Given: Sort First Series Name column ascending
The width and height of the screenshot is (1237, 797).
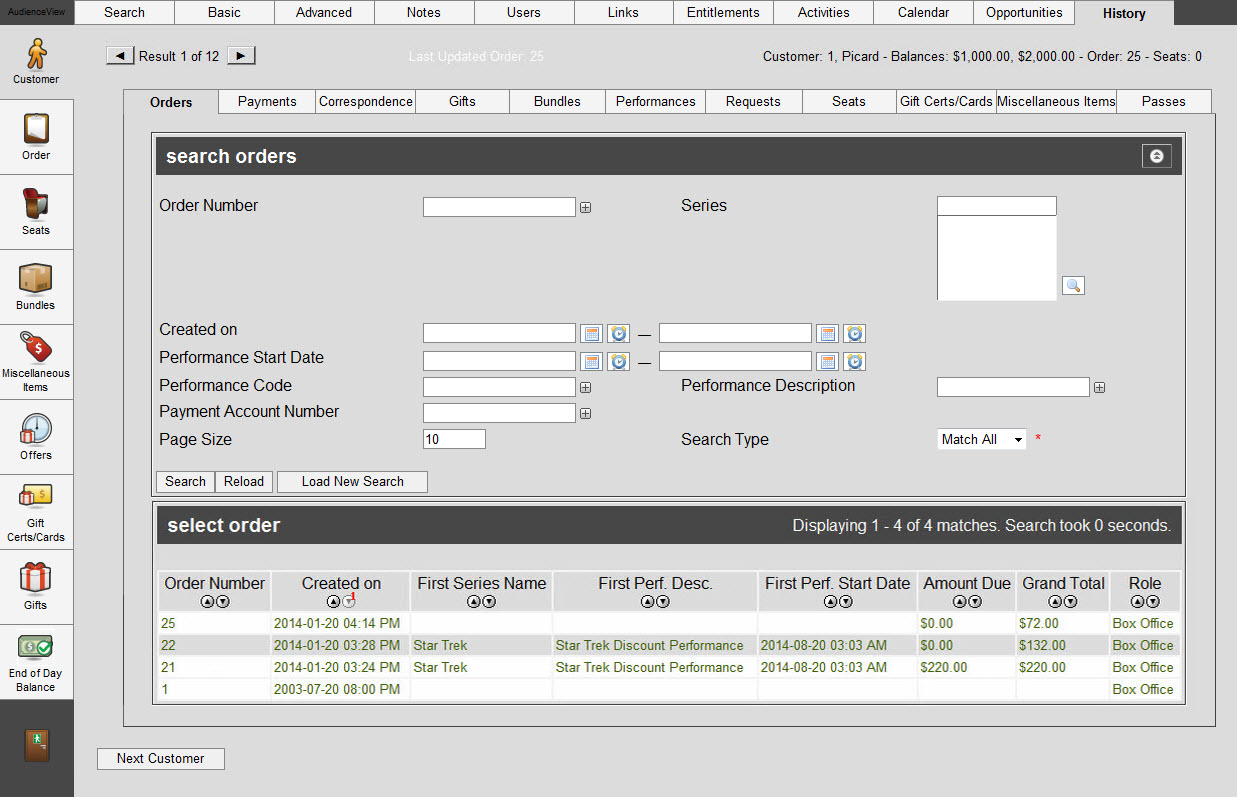Looking at the screenshot, I should (474, 601).
